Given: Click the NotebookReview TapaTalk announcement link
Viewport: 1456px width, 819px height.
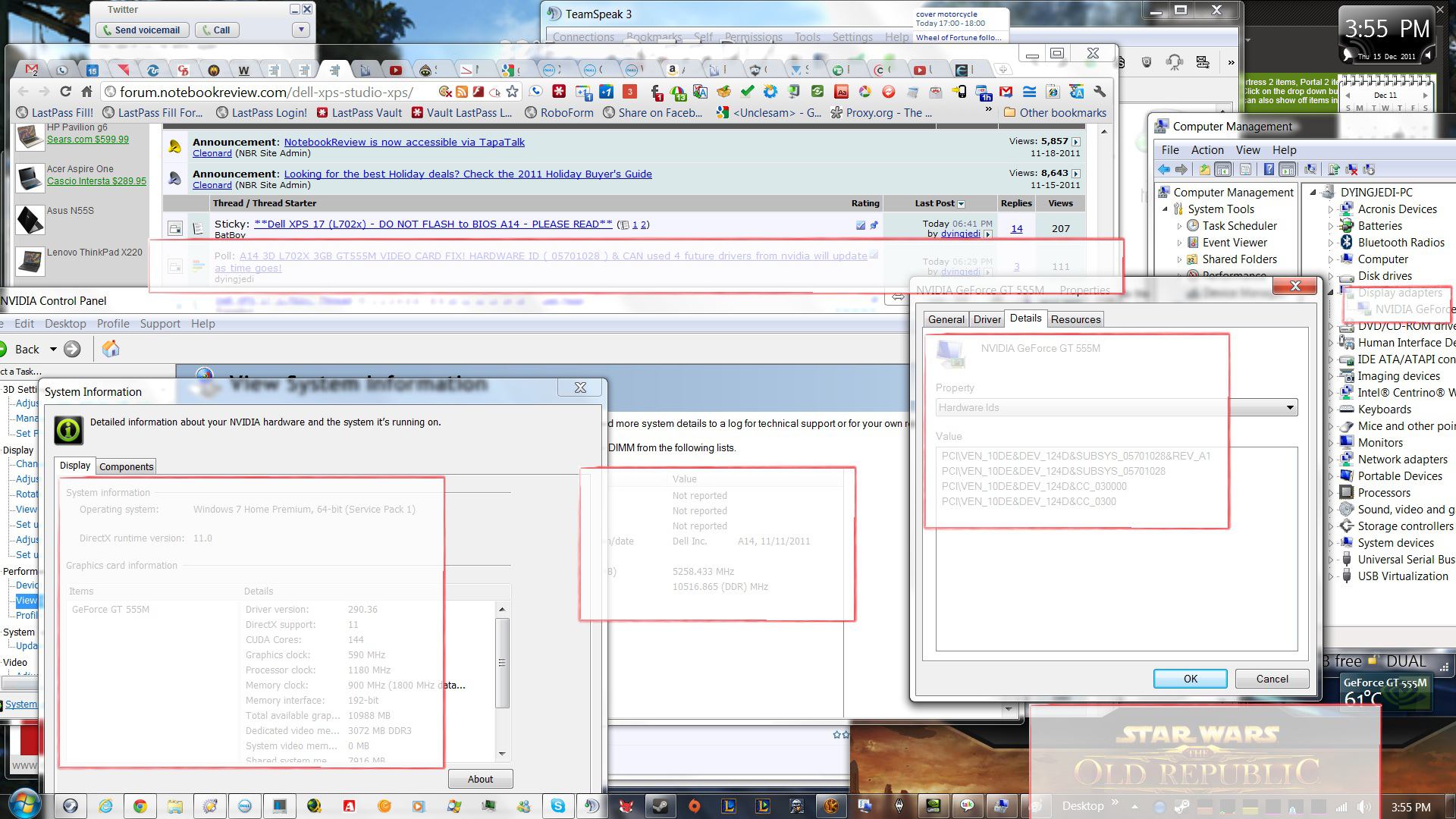Looking at the screenshot, I should [404, 142].
